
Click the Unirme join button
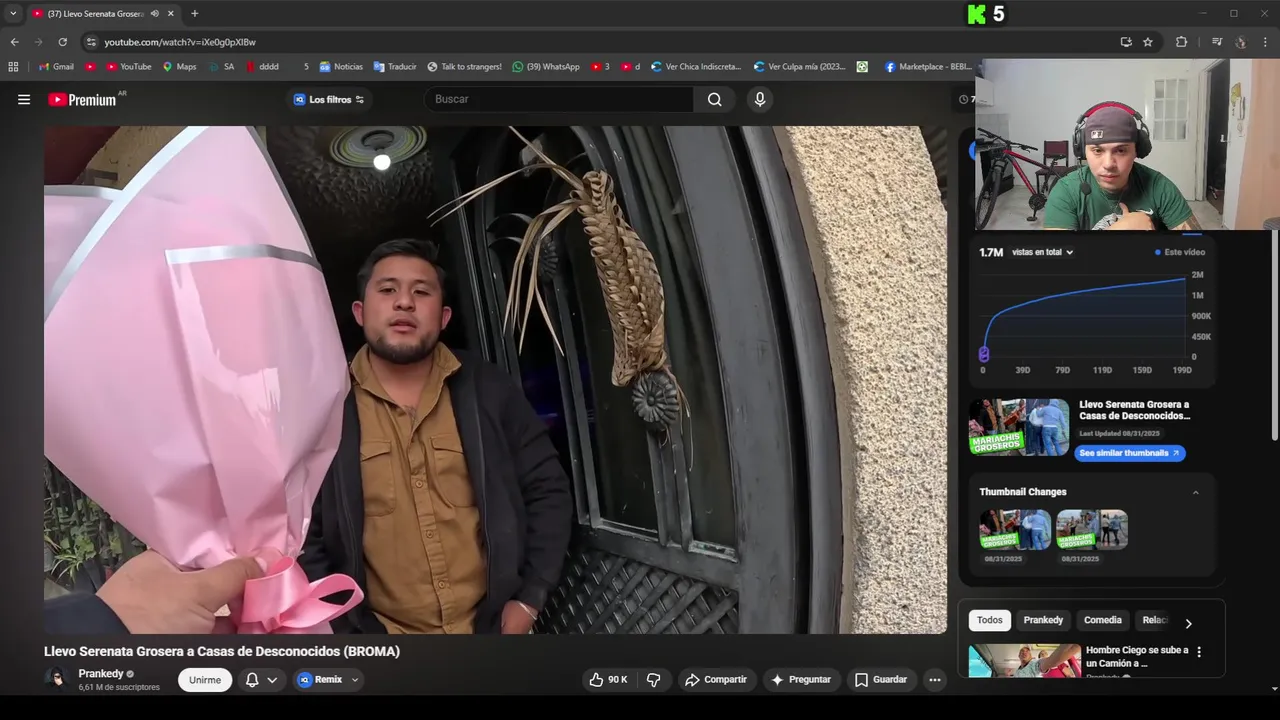205,680
